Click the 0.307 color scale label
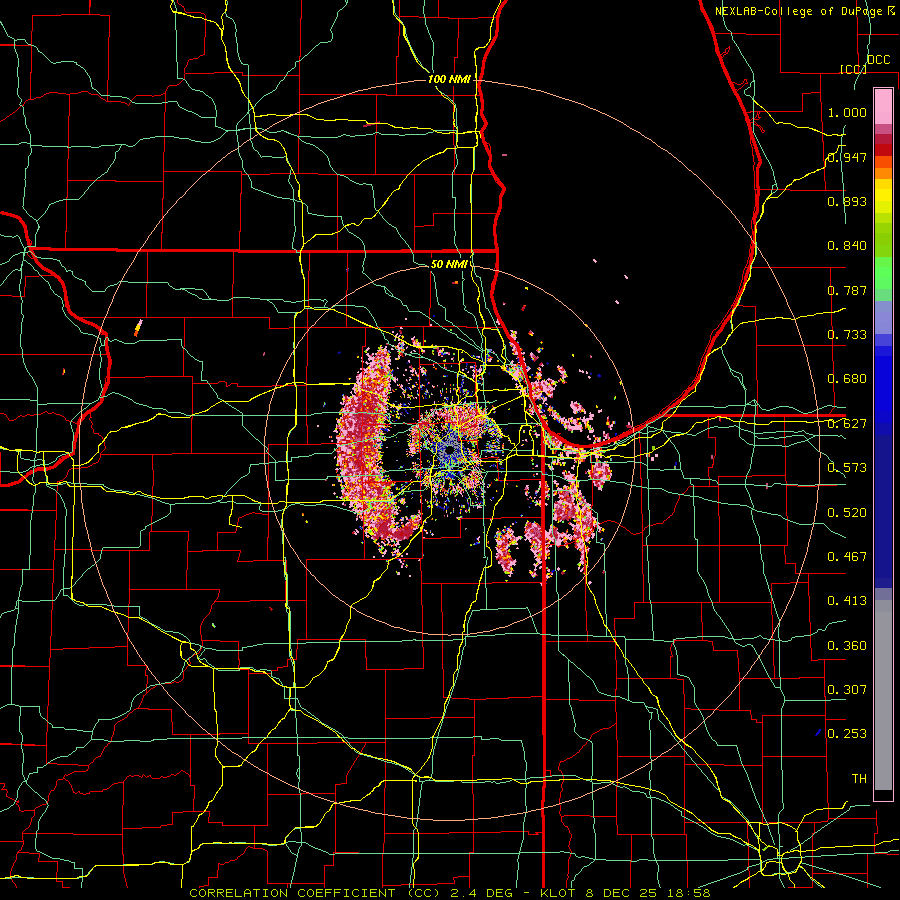The height and width of the screenshot is (900, 900). (847, 689)
